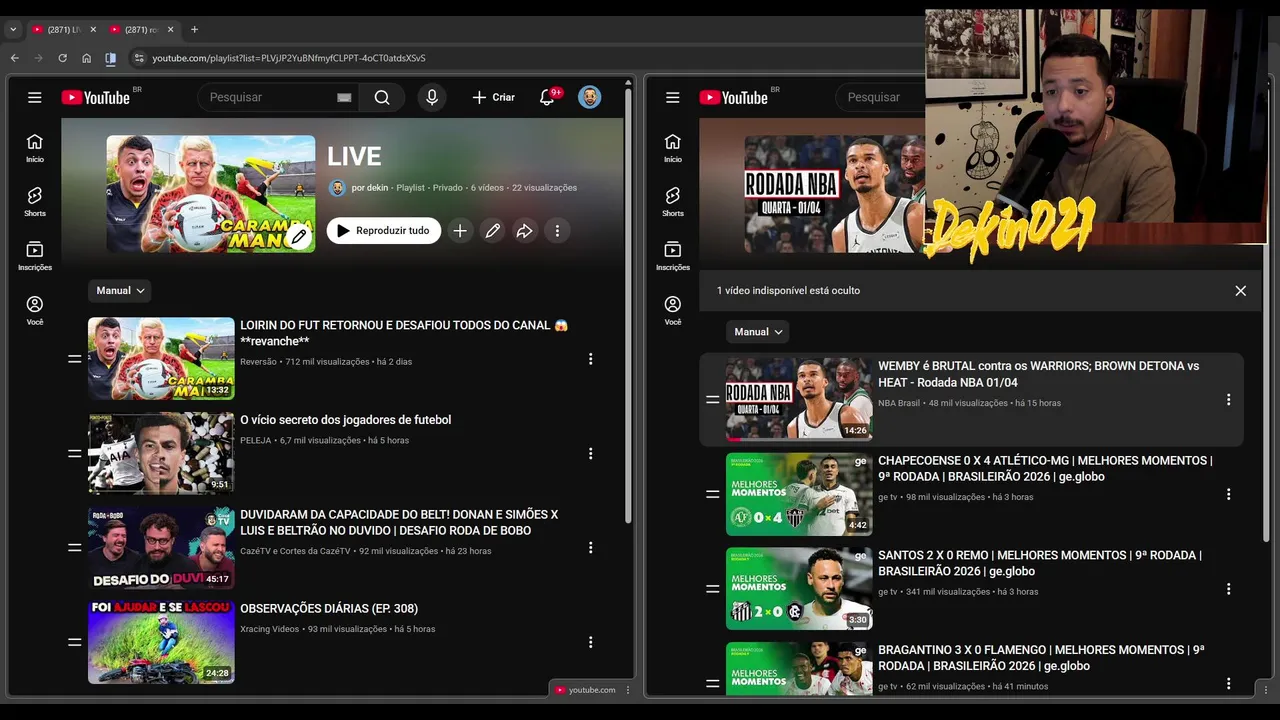Open the browser tab list dropdown arrow

13,30
